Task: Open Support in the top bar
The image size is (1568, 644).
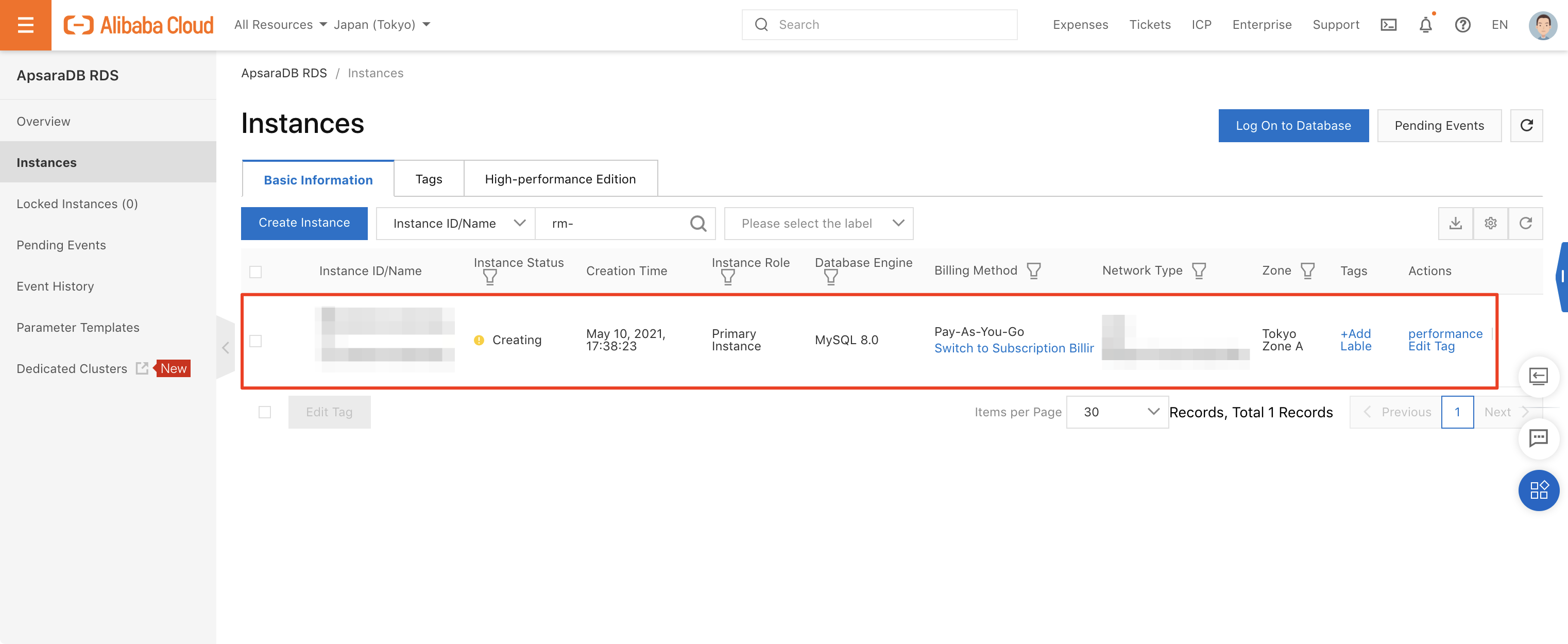Action: coord(1336,25)
